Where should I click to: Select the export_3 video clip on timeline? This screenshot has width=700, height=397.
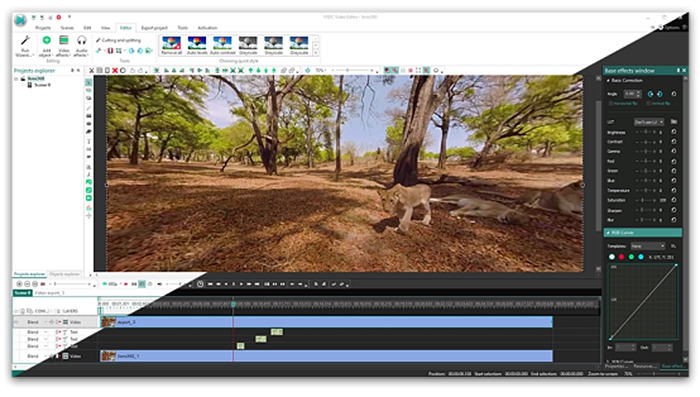tap(326, 322)
